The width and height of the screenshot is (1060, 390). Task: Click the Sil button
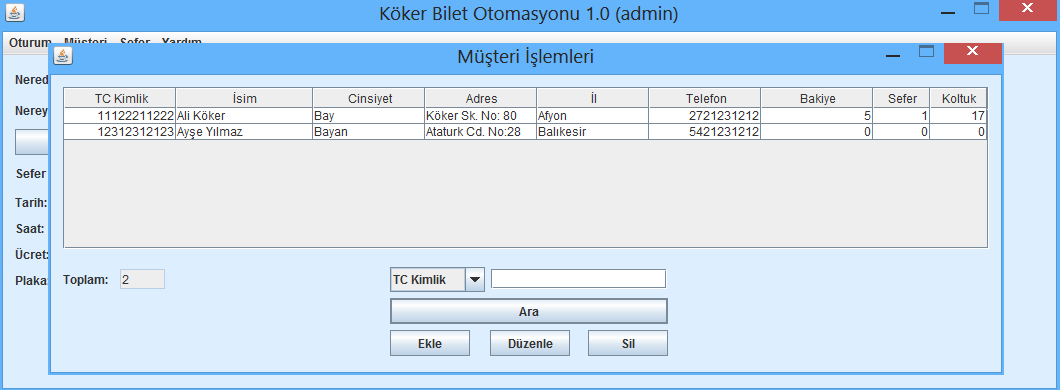pos(628,343)
